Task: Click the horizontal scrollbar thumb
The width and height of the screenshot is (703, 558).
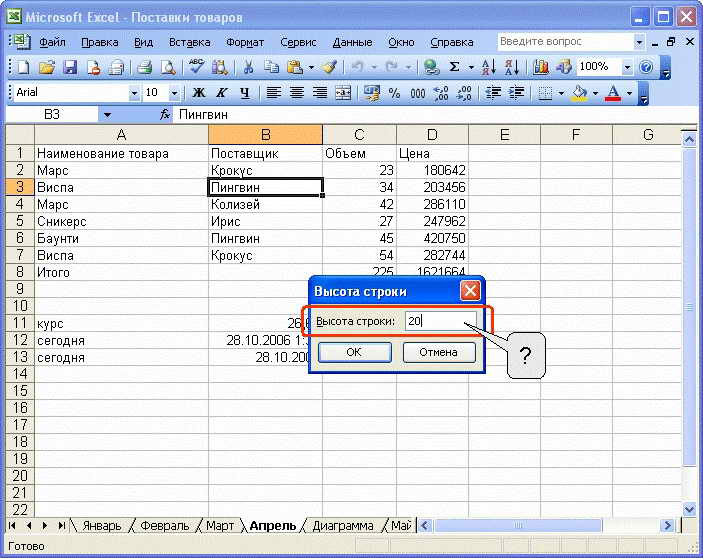Action: (518, 525)
